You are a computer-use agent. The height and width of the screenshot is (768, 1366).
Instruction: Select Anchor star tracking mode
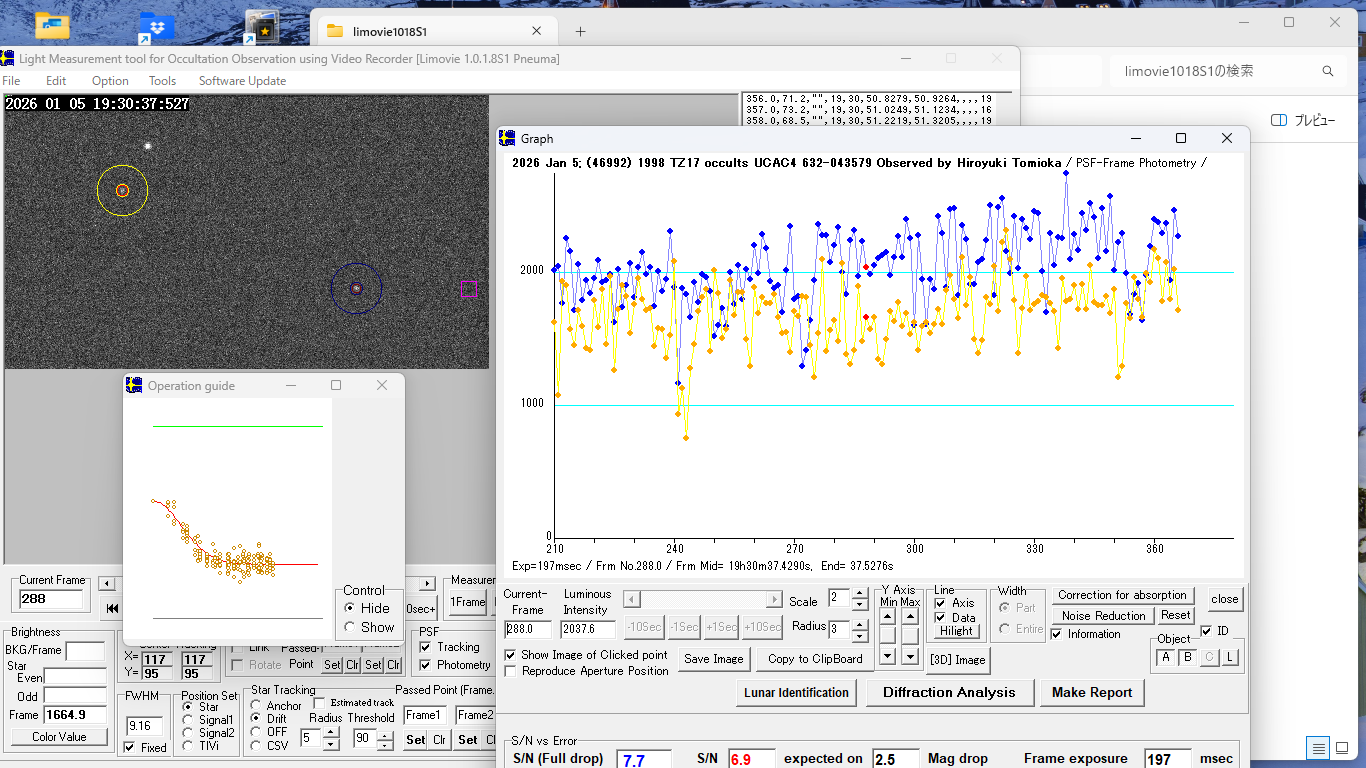[257, 706]
